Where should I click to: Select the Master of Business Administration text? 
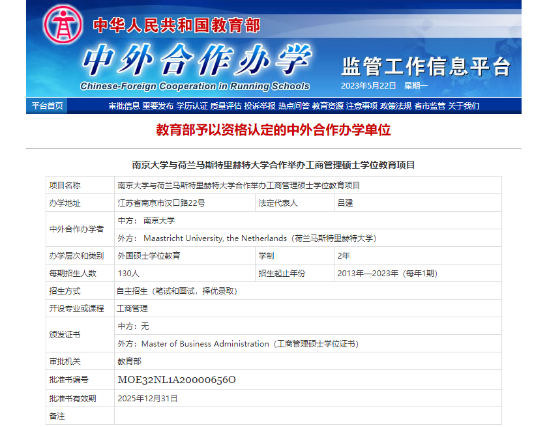(x=205, y=344)
